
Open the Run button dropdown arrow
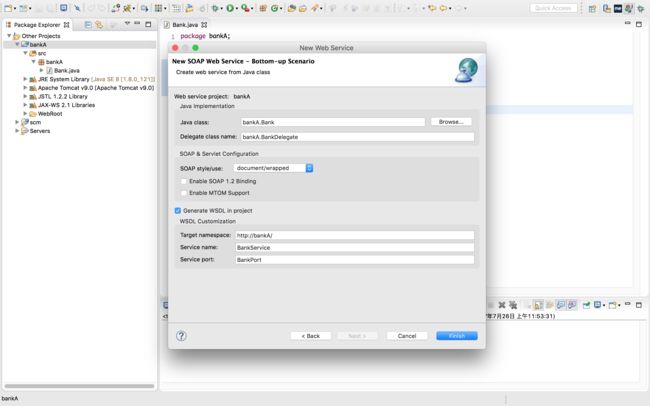[x=236, y=8]
